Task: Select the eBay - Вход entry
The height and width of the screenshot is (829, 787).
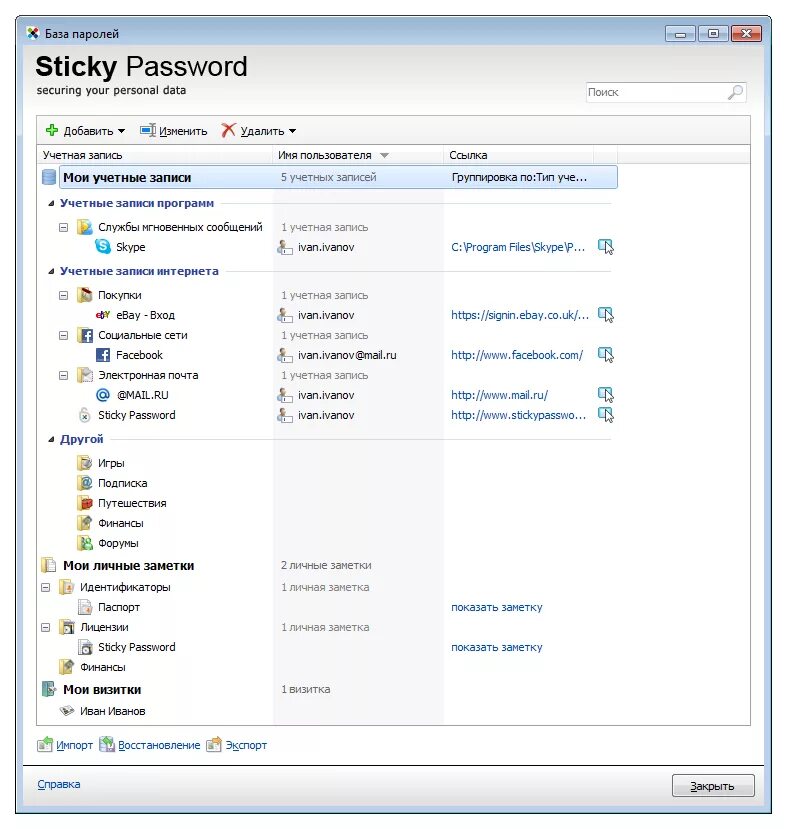Action: coord(145,315)
